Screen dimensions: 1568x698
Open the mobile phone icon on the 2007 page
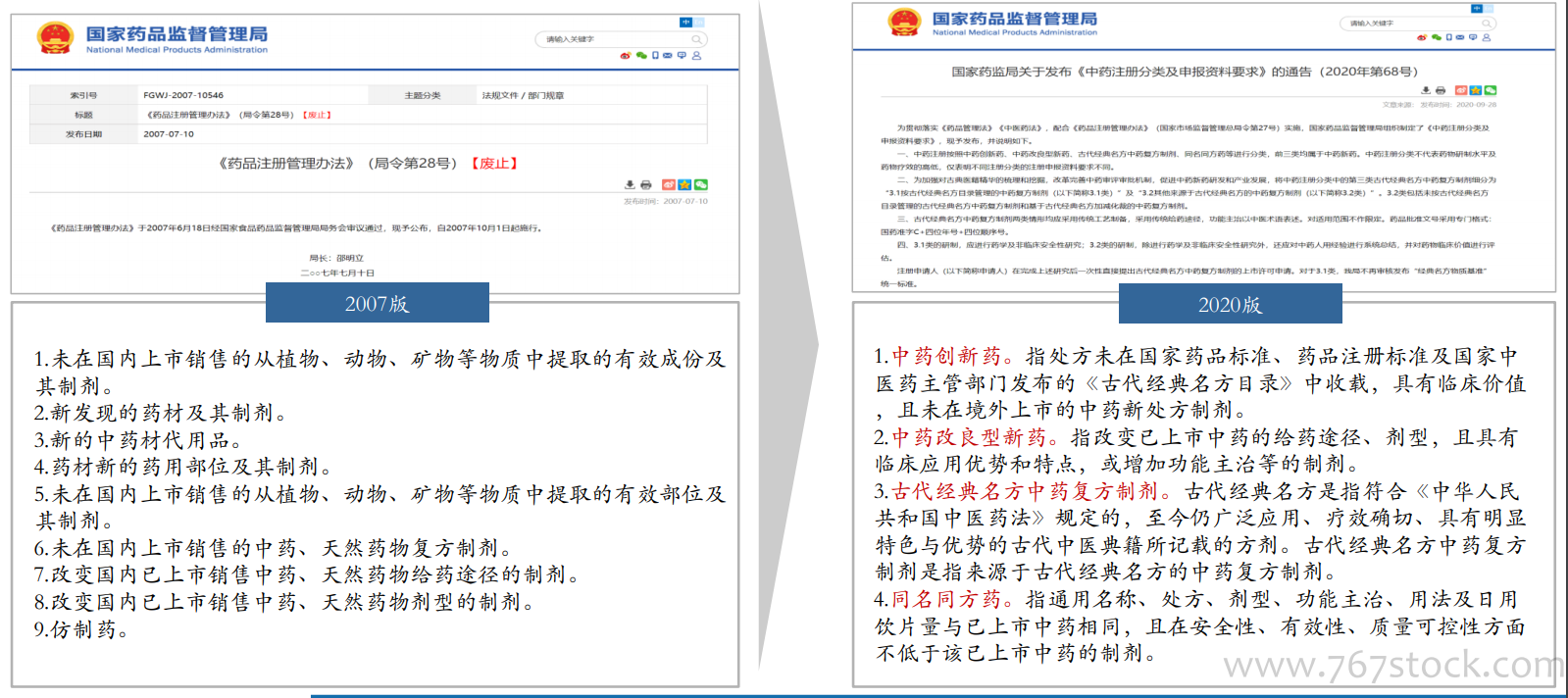[x=655, y=56]
